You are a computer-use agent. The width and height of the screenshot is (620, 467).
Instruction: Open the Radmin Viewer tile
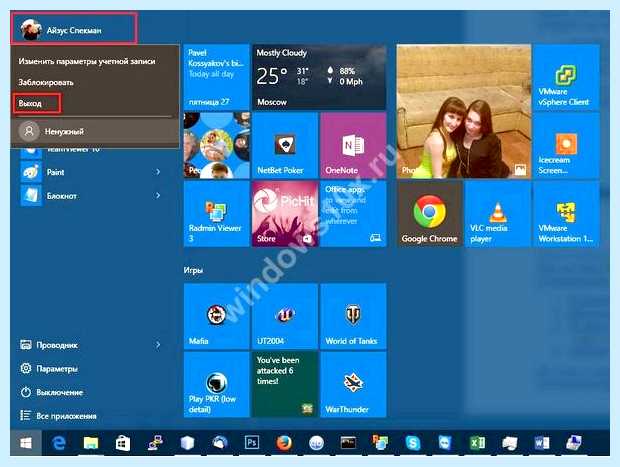tap(217, 214)
